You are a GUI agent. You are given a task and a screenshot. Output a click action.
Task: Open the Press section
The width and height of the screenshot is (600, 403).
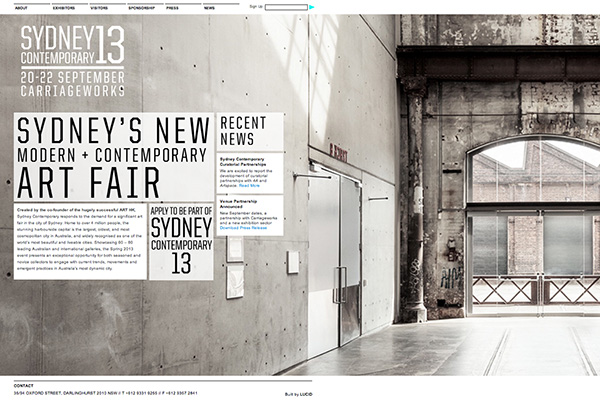coord(173,7)
